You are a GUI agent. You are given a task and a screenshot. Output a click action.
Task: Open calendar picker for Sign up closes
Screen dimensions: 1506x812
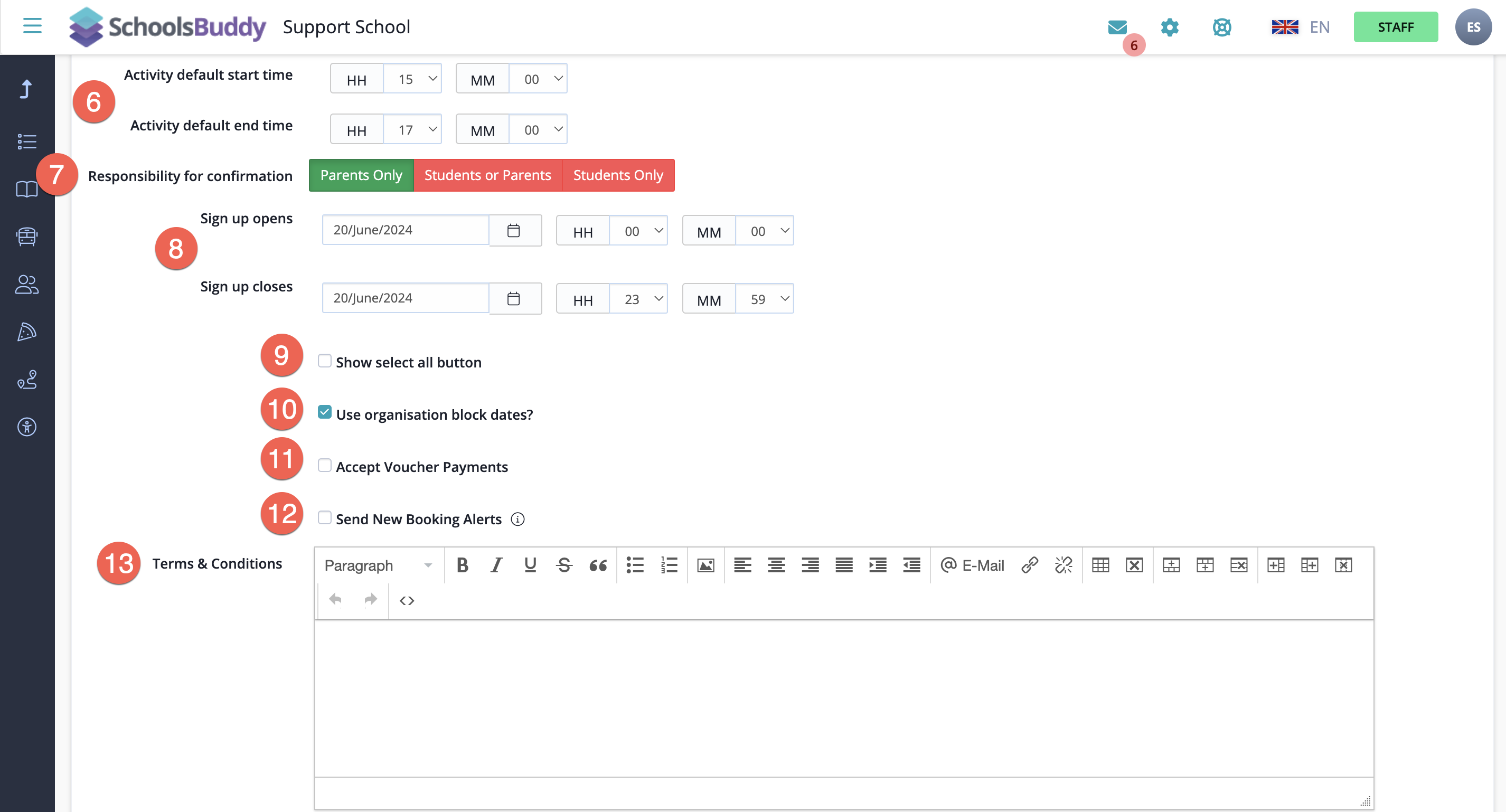514,299
